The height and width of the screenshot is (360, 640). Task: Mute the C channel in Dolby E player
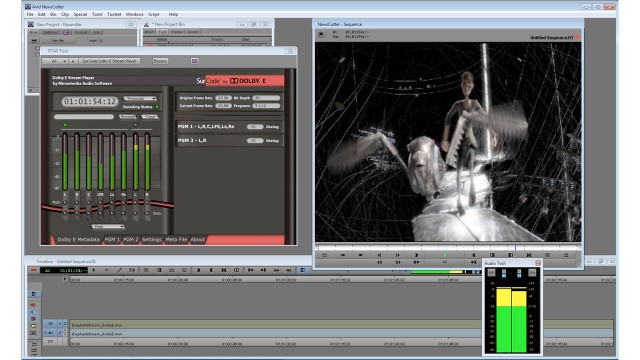pos(89,202)
